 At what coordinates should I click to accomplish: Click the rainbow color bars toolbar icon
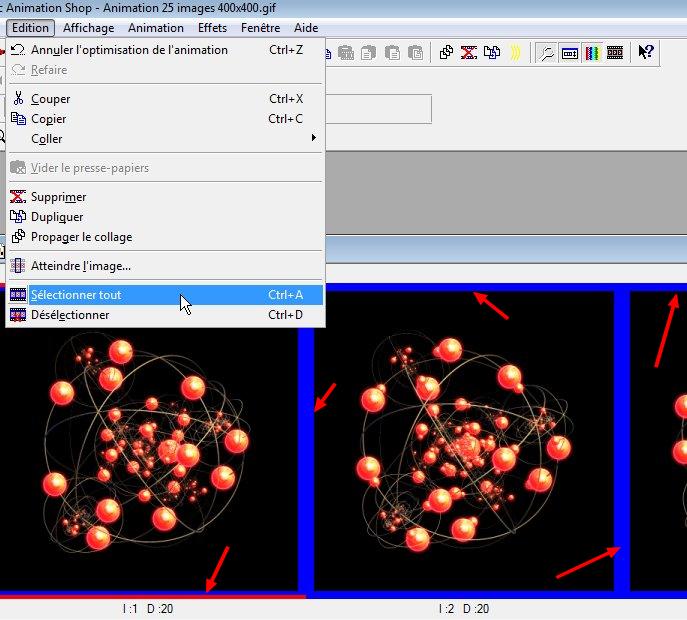[593, 53]
